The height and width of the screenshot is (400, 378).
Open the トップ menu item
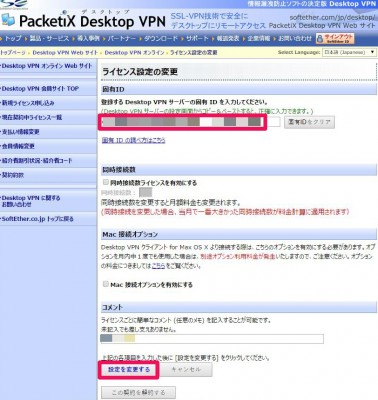click(x=13, y=39)
